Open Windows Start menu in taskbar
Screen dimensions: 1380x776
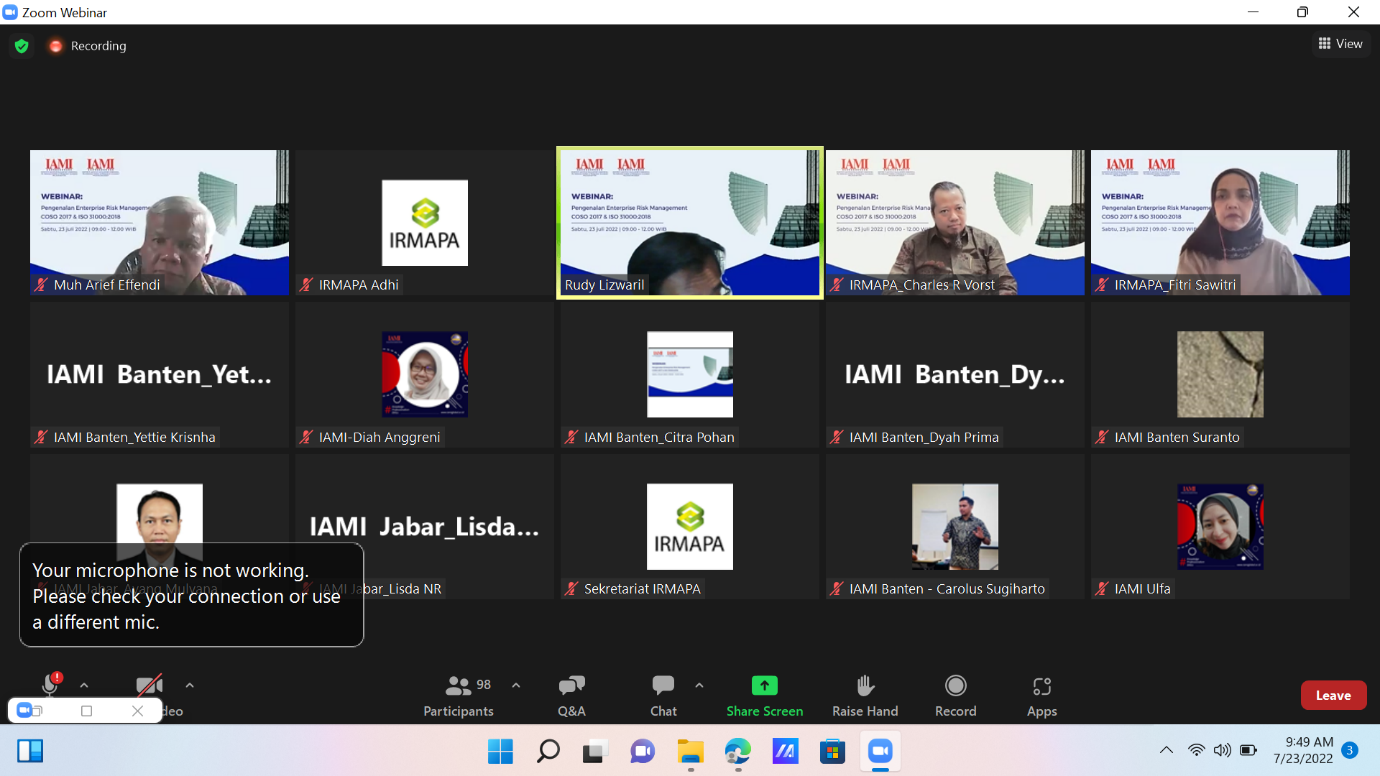500,751
